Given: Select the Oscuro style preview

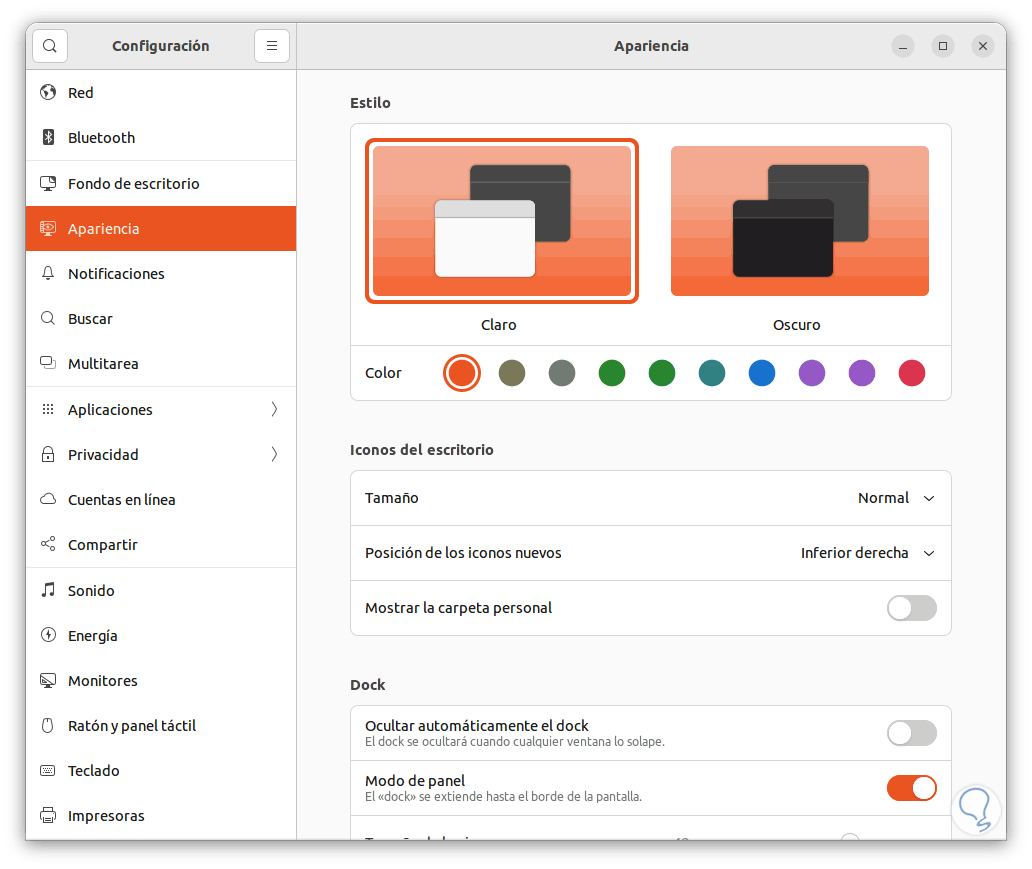Looking at the screenshot, I should pyautogui.click(x=799, y=221).
